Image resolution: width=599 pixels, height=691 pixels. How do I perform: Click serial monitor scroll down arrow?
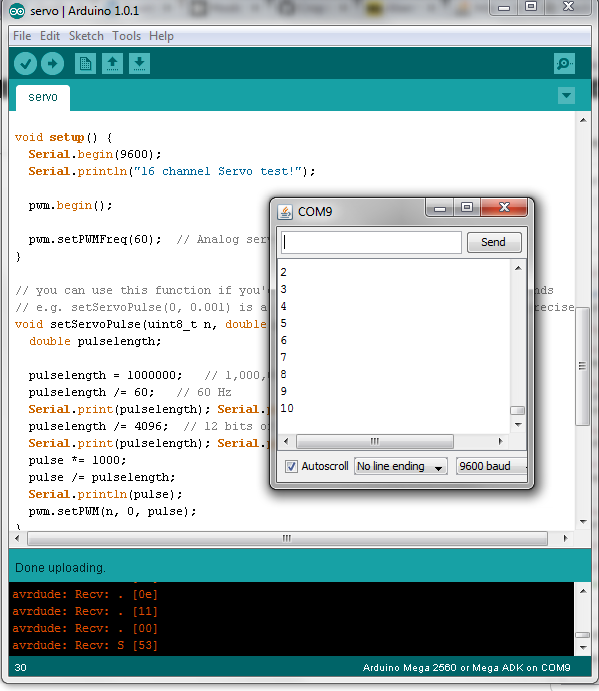click(x=518, y=425)
